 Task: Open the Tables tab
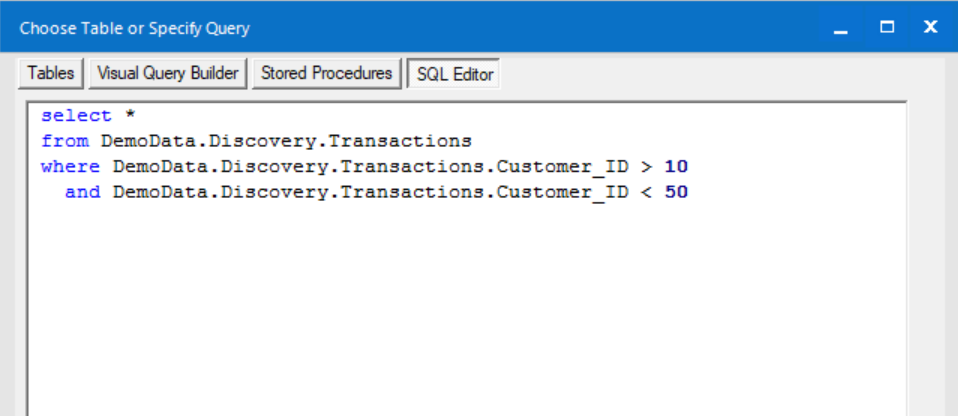[x=51, y=74]
